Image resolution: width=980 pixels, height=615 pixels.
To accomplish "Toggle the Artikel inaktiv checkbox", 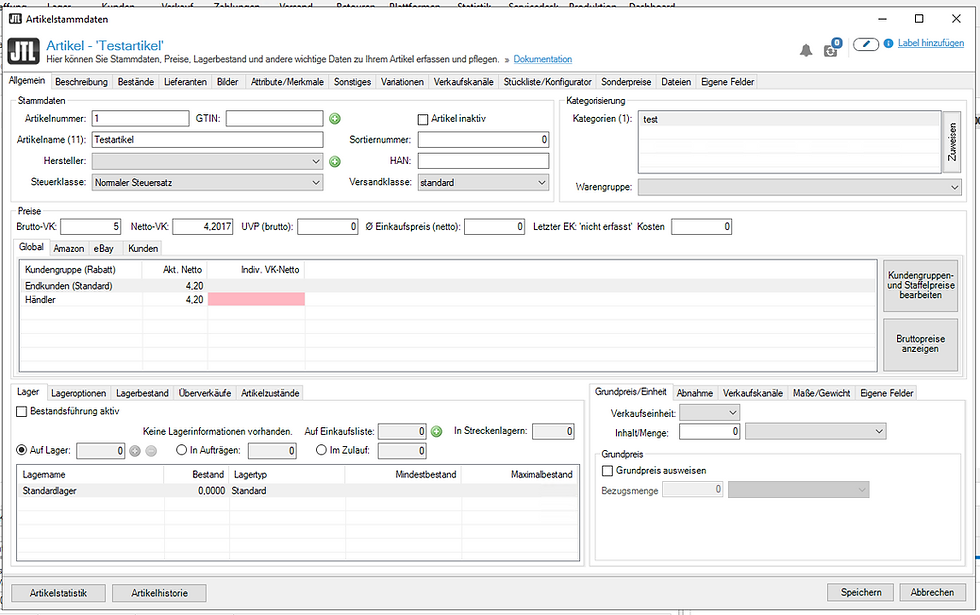I will (x=423, y=119).
